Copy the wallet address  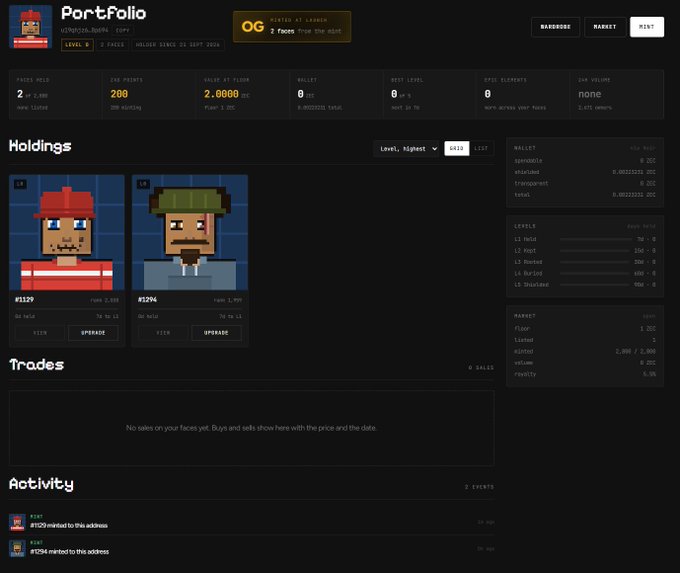pyautogui.click(x=122, y=30)
